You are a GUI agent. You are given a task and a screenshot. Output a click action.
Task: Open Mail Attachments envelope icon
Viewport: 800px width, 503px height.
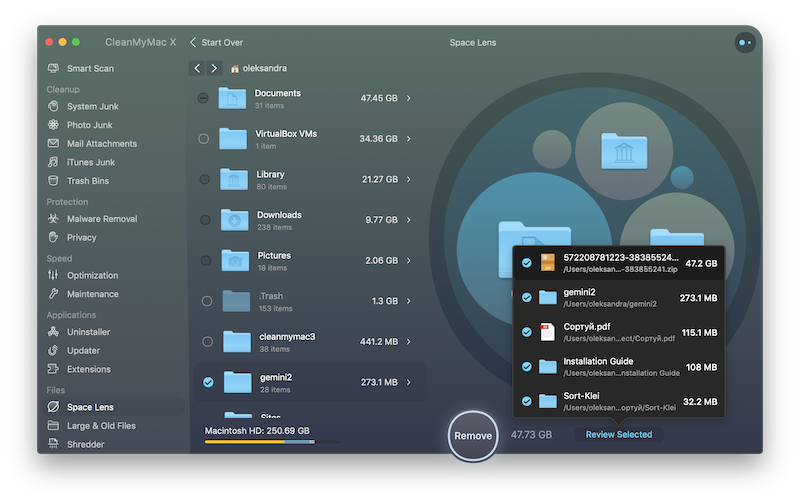(x=53, y=143)
